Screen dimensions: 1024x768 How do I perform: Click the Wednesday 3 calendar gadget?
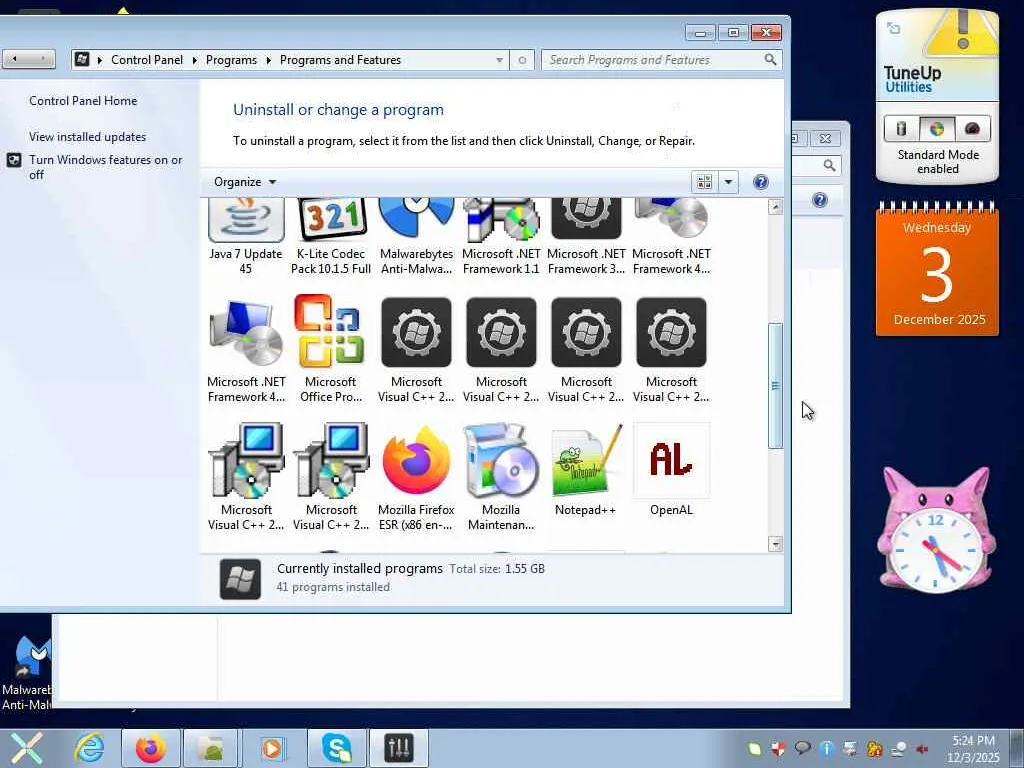click(937, 269)
